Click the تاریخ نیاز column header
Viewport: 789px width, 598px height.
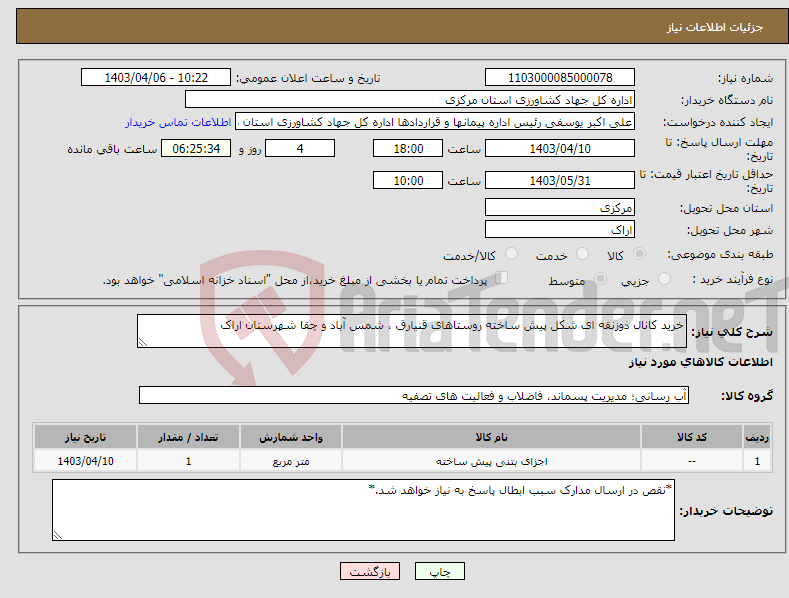point(86,437)
